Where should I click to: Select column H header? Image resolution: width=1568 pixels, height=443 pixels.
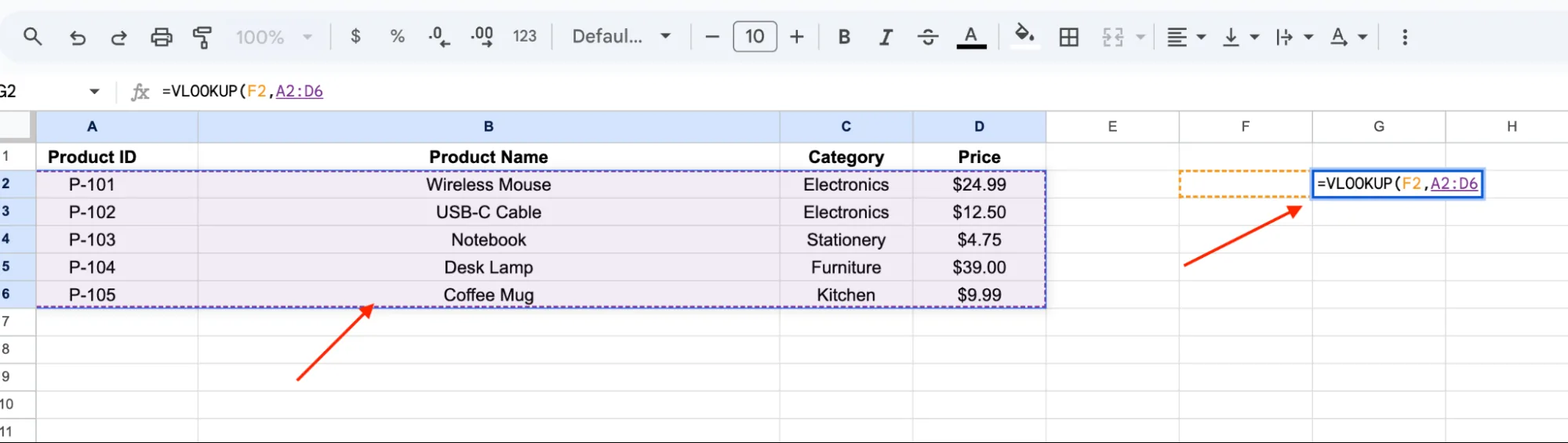pyautogui.click(x=1507, y=126)
